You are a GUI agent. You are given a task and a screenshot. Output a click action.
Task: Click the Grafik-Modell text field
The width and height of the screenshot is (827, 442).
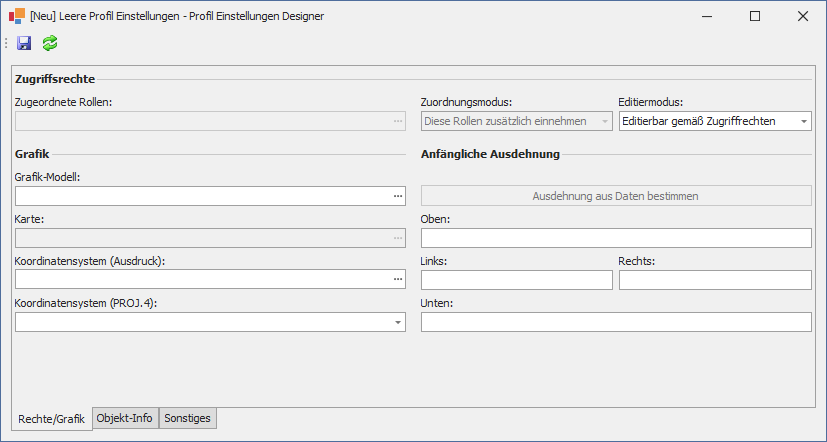pos(200,196)
